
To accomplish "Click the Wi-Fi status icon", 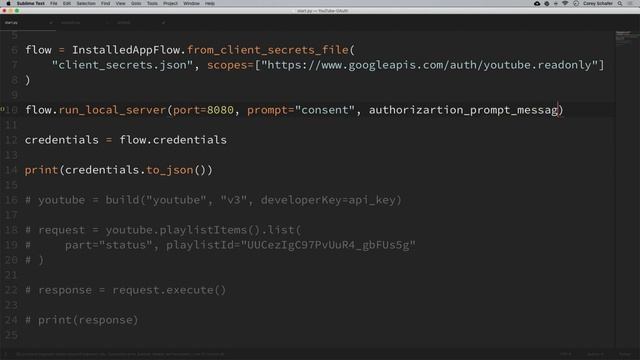I will 565,3.
